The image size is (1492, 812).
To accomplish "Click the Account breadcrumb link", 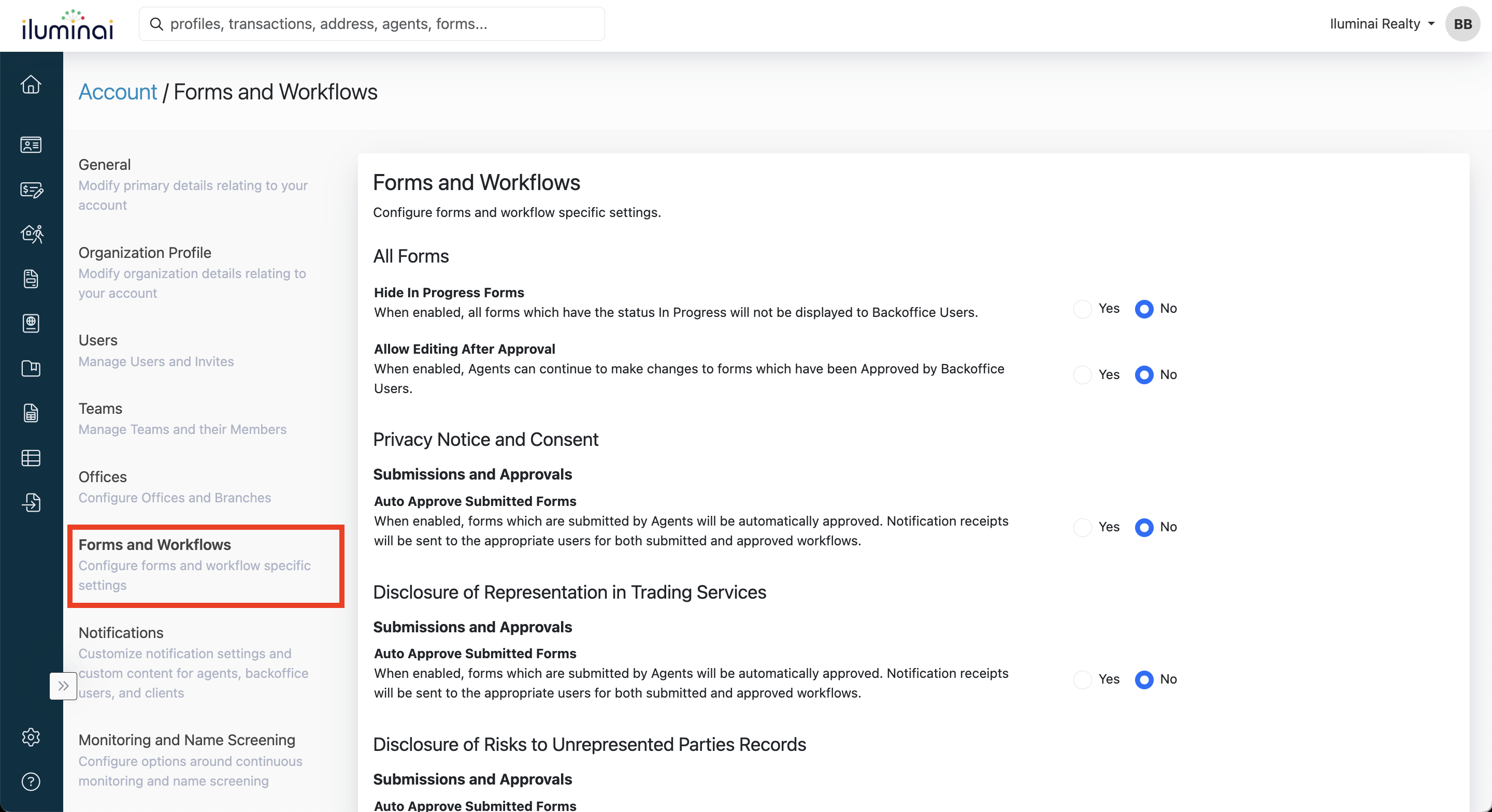I will 118,92.
